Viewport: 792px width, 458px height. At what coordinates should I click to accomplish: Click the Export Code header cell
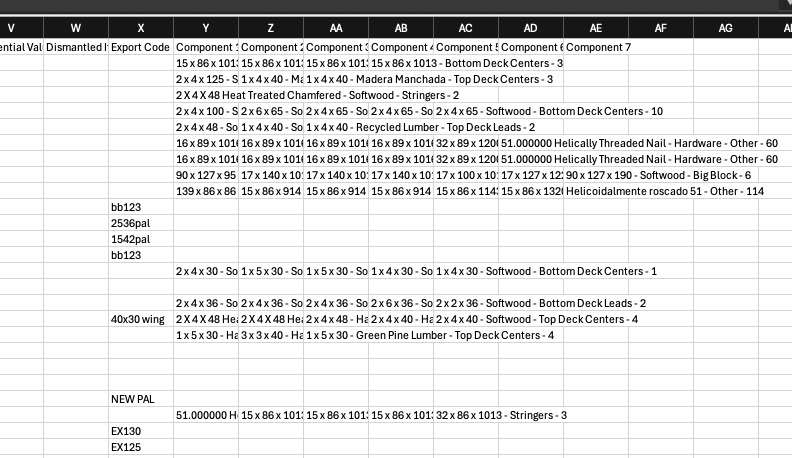[141, 47]
